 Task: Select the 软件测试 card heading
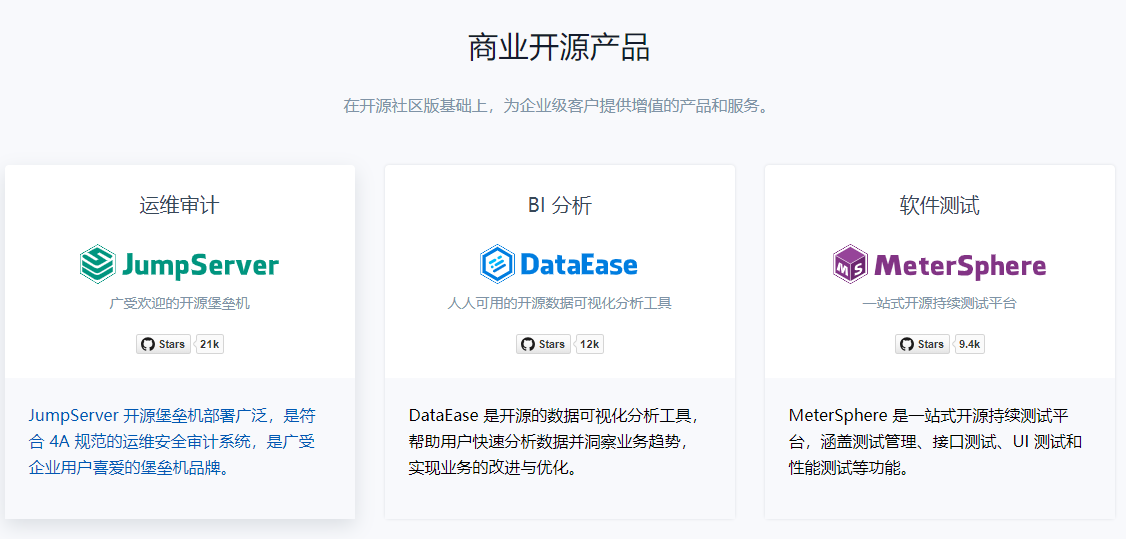pos(939,206)
